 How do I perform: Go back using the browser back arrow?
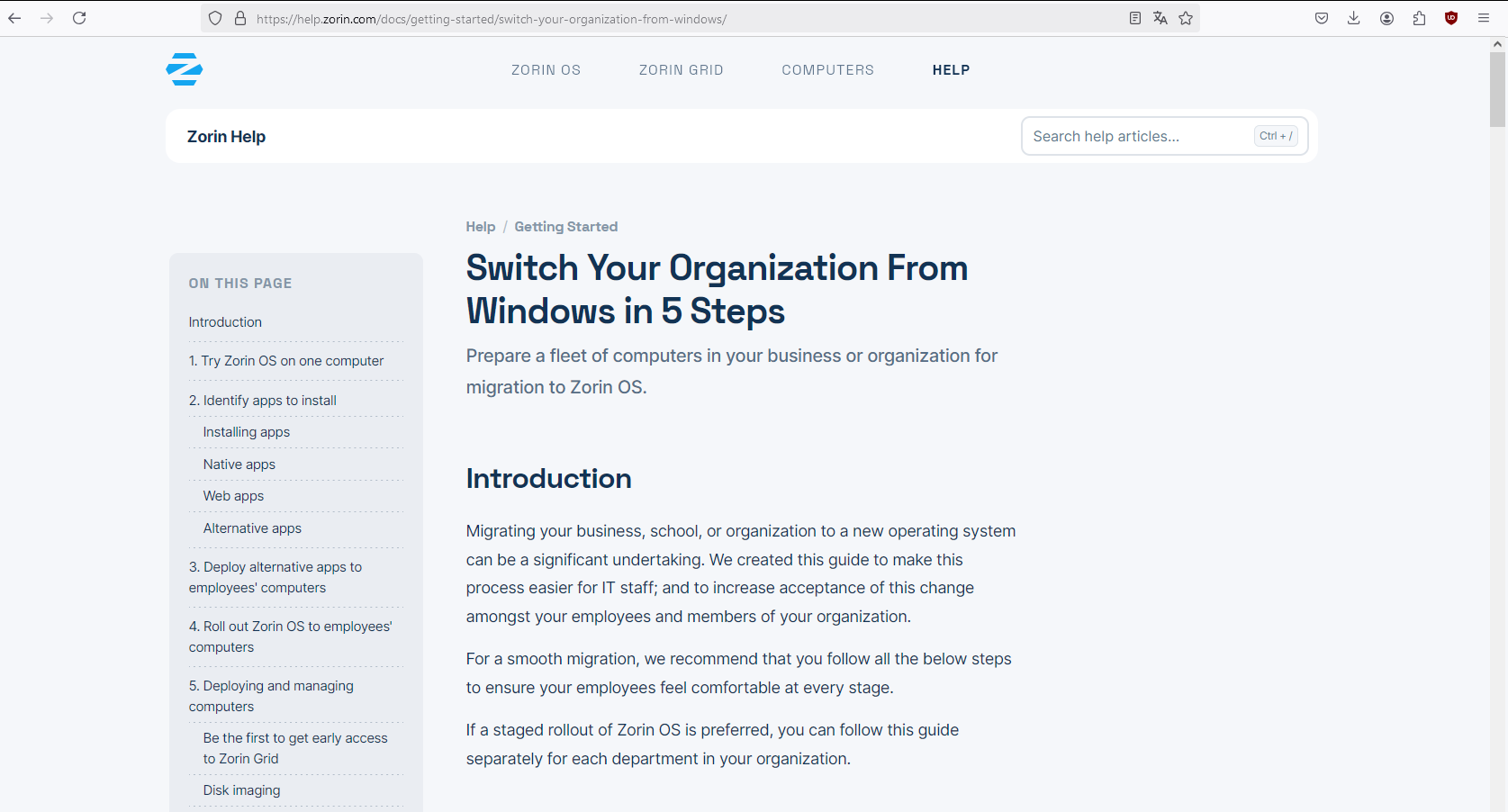[x=15, y=18]
